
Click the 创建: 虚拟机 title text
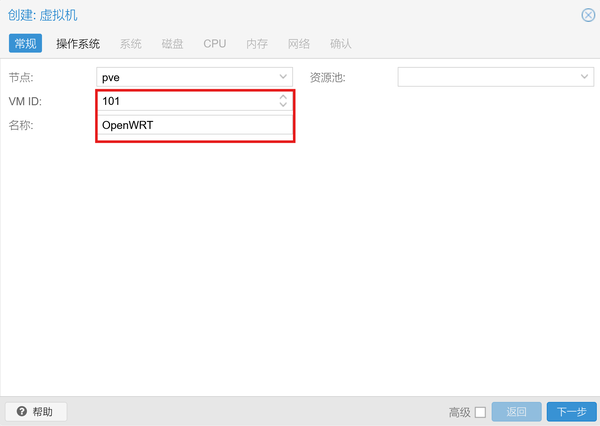[x=42, y=15]
